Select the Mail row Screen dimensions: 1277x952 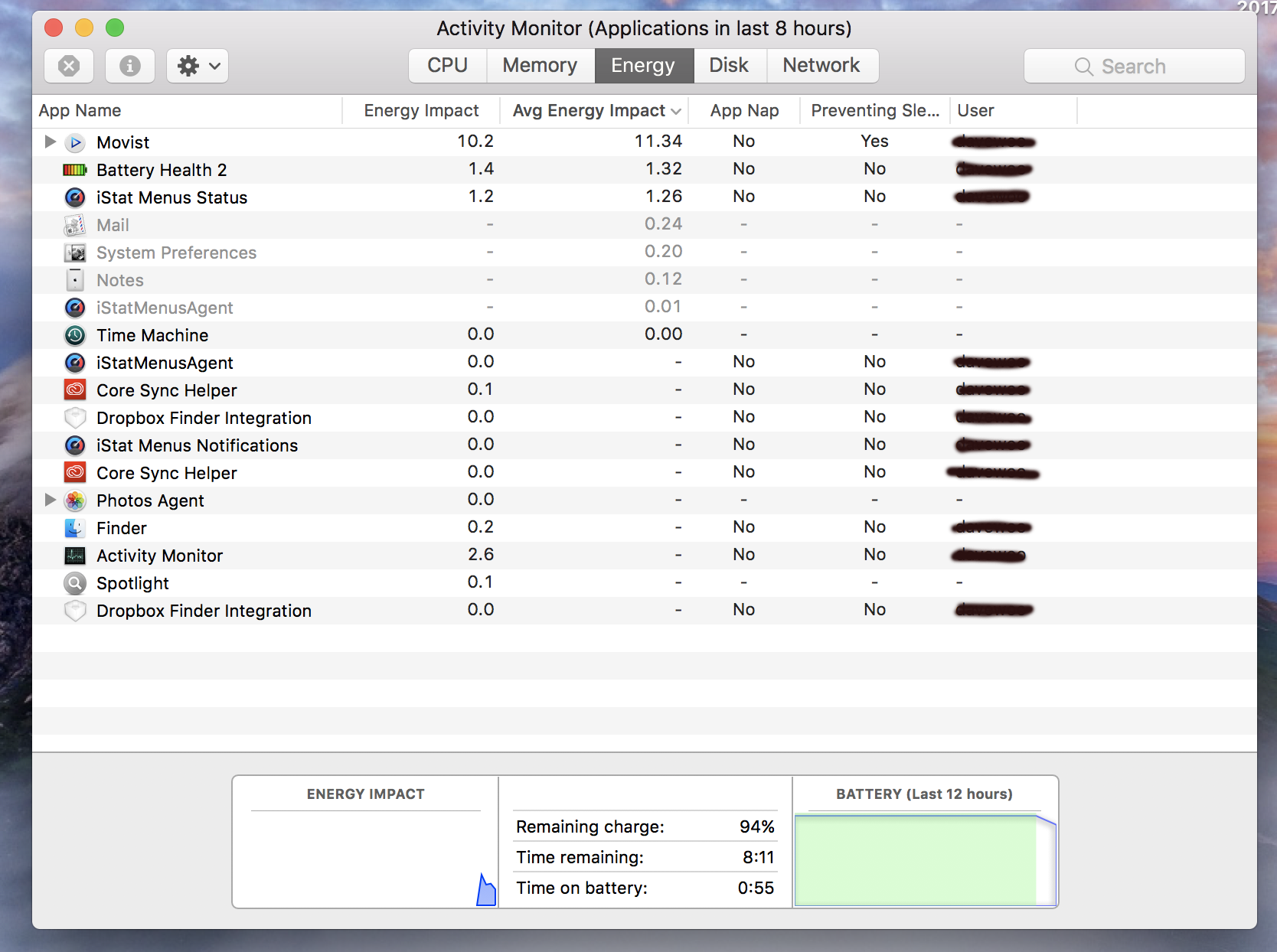click(x=645, y=225)
